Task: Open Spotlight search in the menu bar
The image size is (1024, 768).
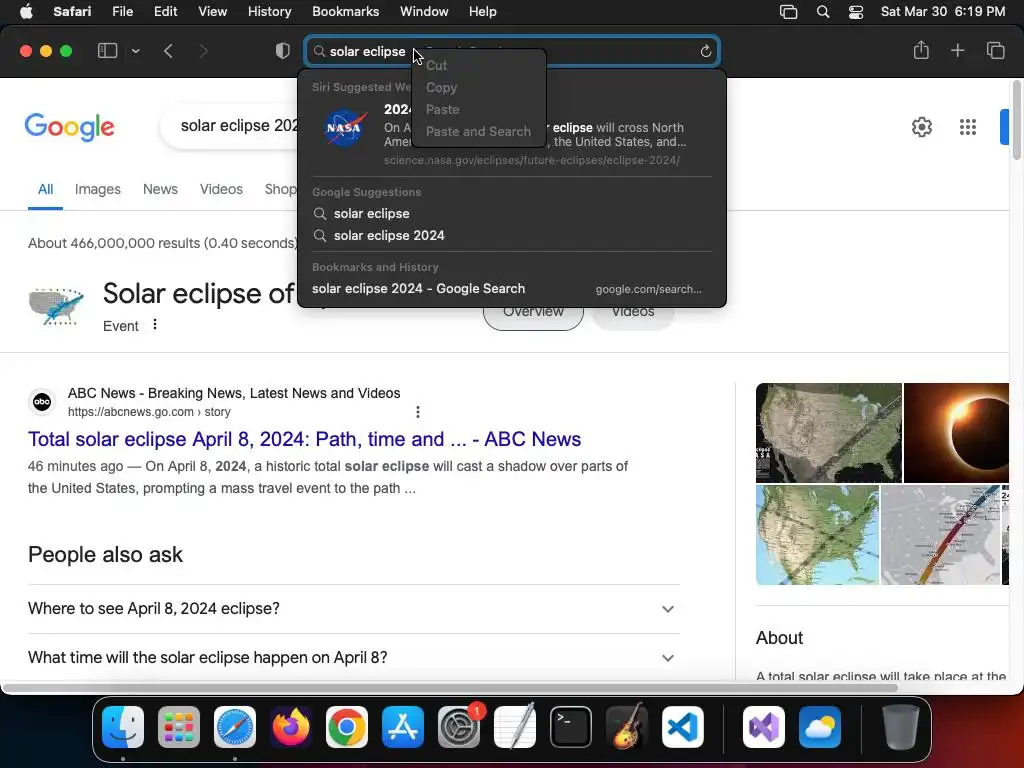Action: tap(823, 12)
